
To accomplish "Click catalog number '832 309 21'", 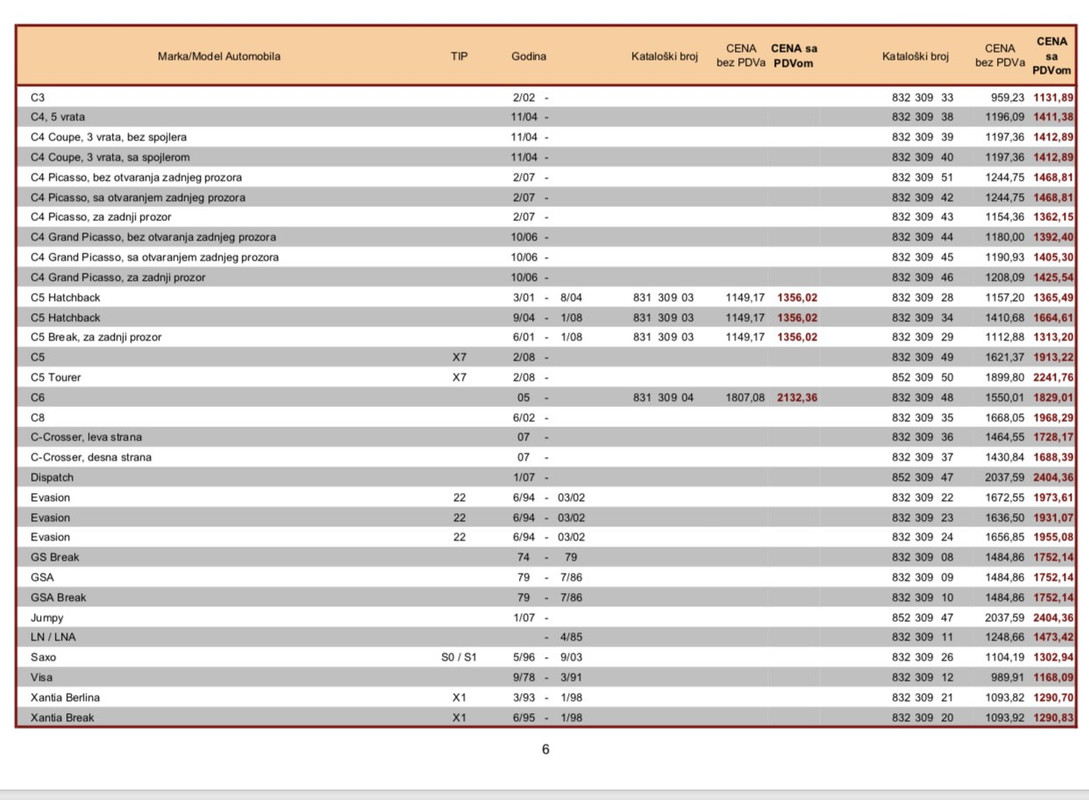I will coord(922,697).
